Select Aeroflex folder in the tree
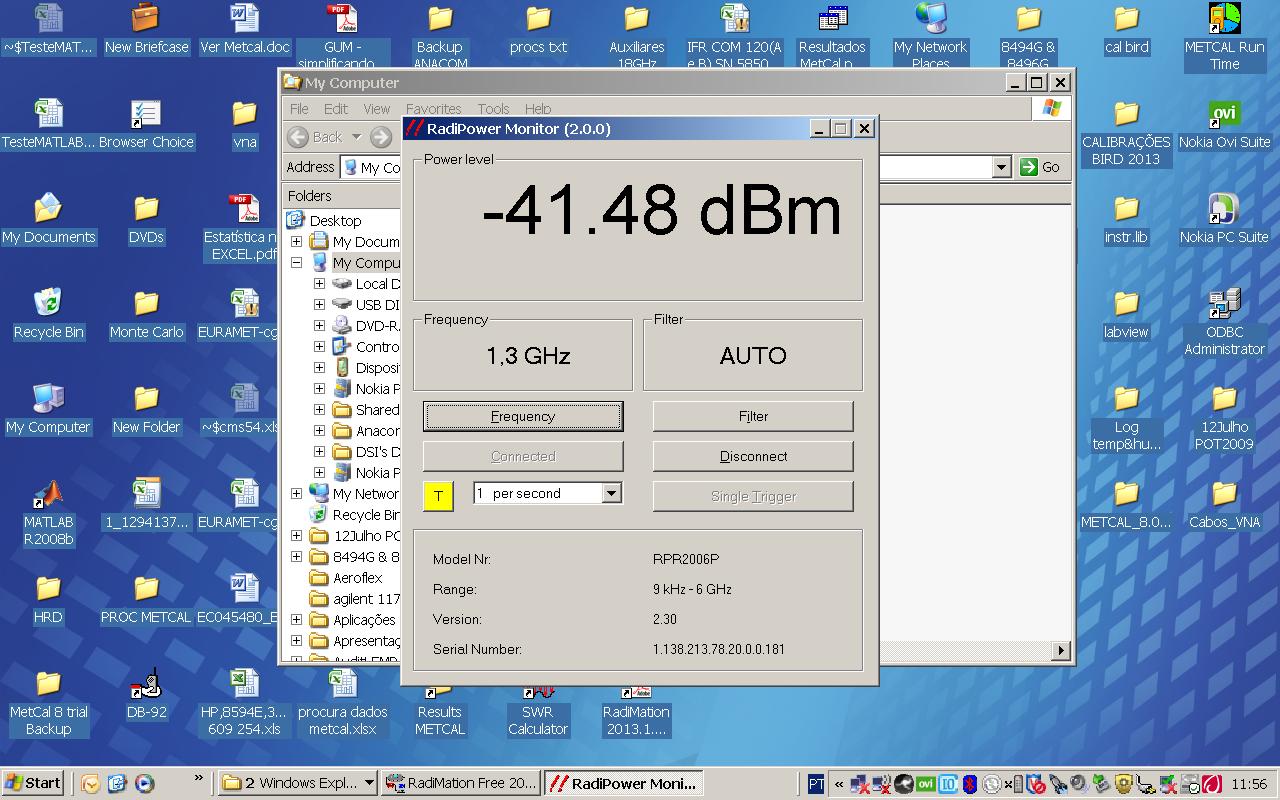 click(357, 578)
